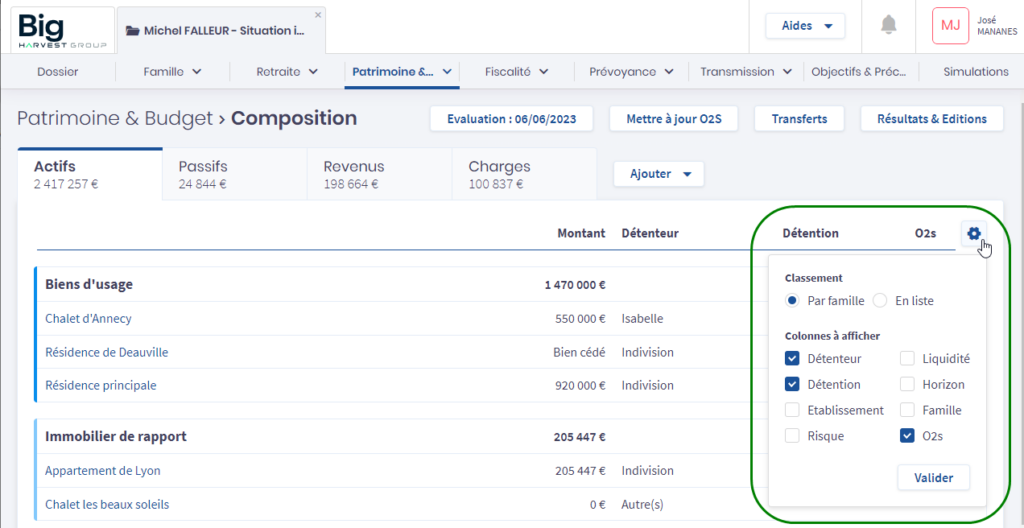Select the 'Par famille' radio option
1024x528 pixels.
[x=792, y=300]
